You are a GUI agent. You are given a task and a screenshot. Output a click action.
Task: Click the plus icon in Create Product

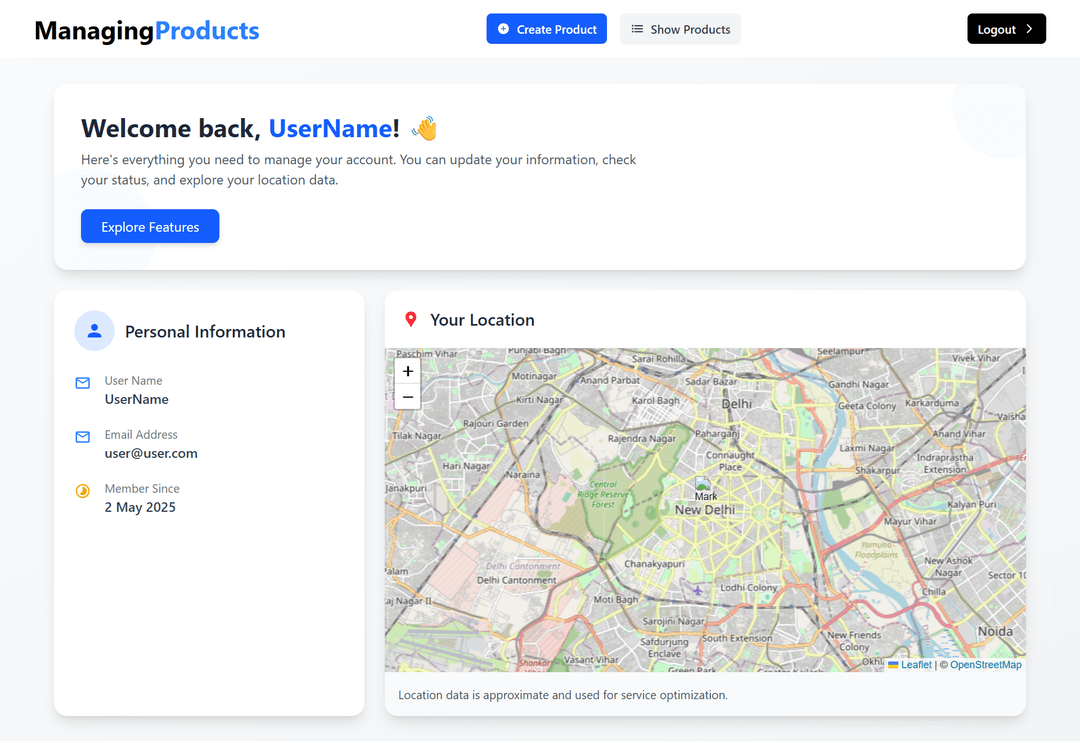click(x=503, y=29)
